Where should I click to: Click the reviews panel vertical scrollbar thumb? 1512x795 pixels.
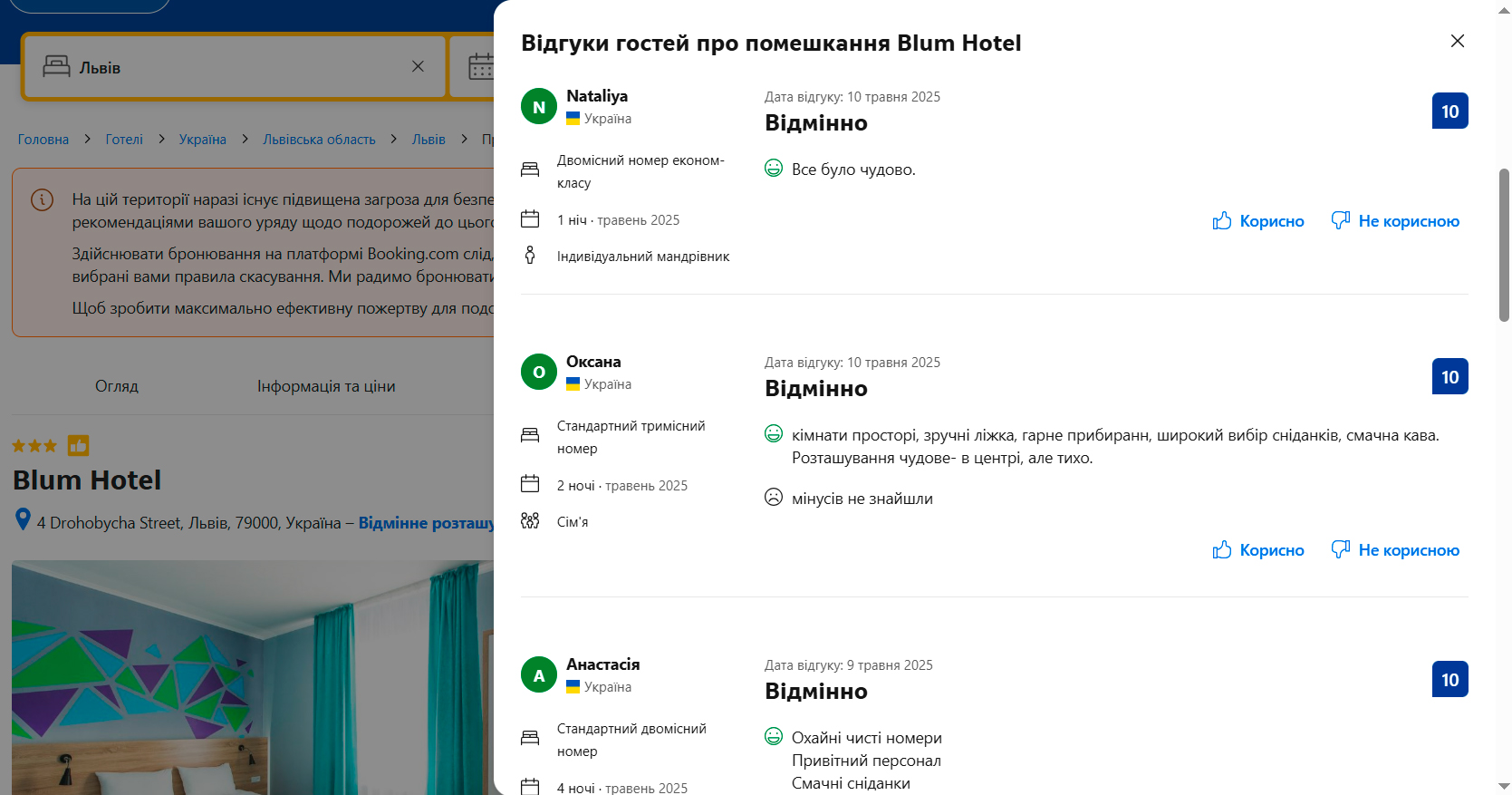click(x=1504, y=245)
